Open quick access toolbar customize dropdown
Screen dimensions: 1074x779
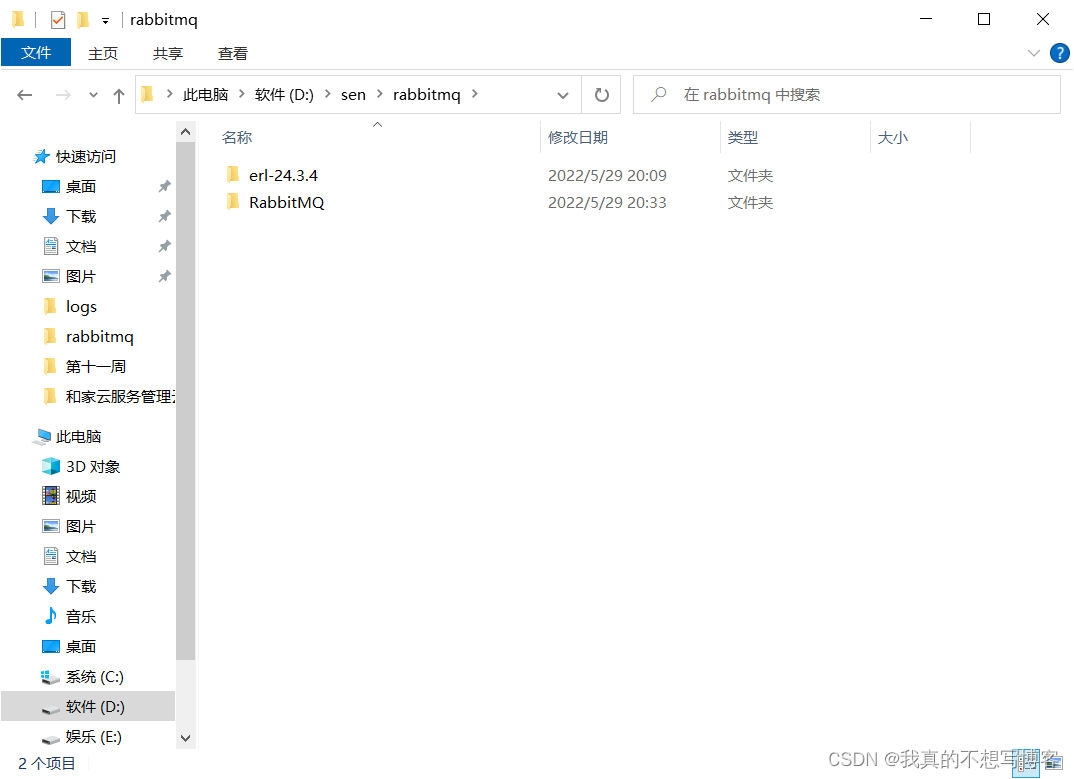pyautogui.click(x=105, y=21)
